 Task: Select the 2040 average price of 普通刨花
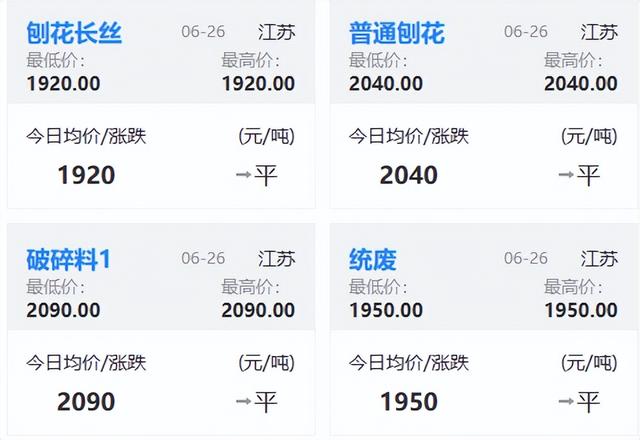[x=408, y=175]
